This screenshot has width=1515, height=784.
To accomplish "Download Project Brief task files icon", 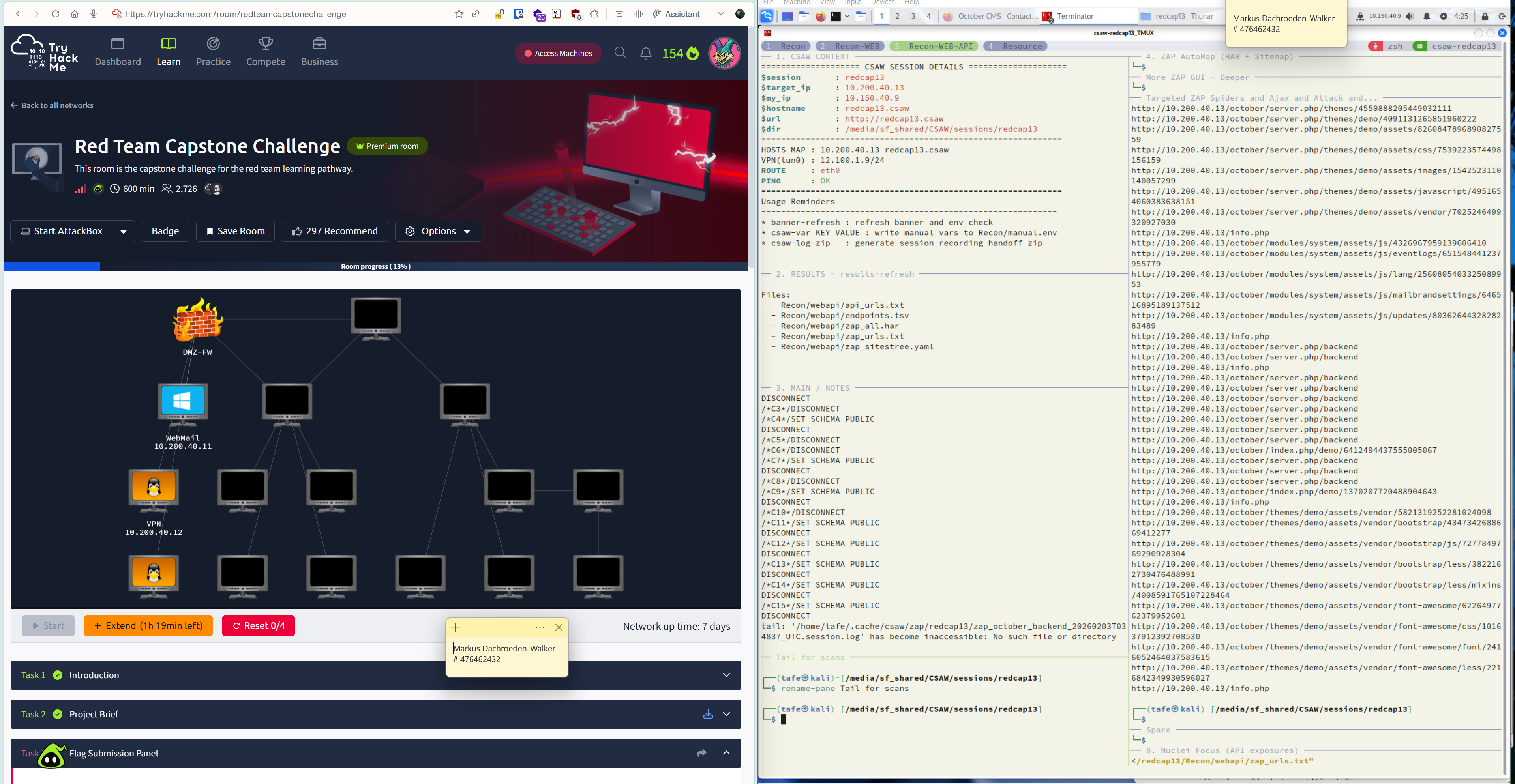I will [707, 714].
